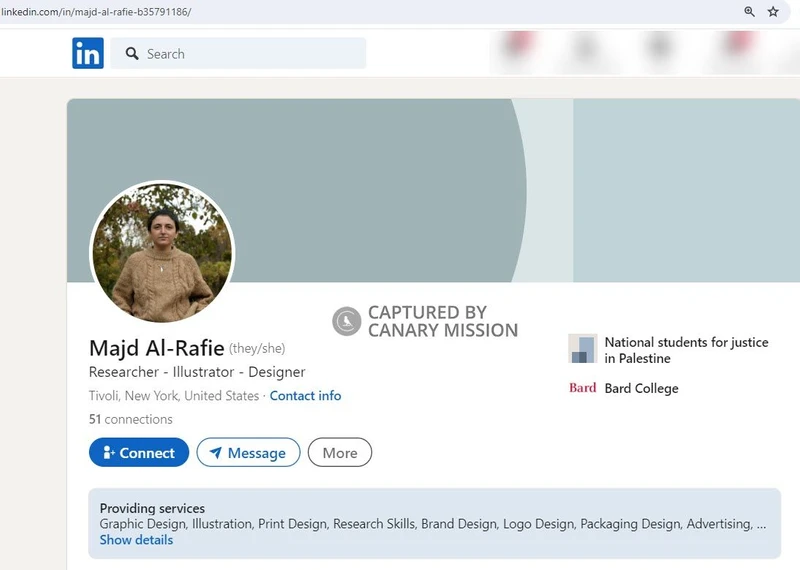Click Show details under Providing services
The image size is (800, 570).
136,540
